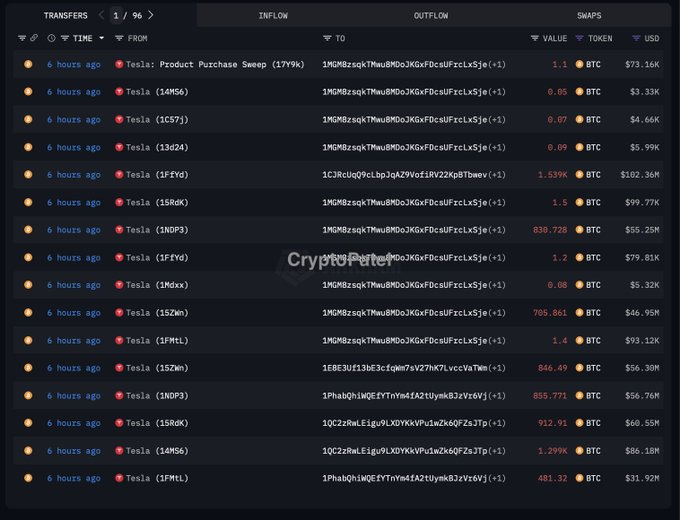
Task: Click the page number field showing 1
Action: point(116,16)
